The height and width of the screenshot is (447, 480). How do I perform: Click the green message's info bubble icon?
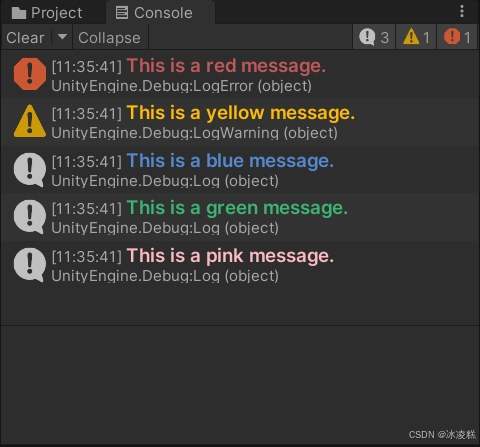tap(29, 217)
